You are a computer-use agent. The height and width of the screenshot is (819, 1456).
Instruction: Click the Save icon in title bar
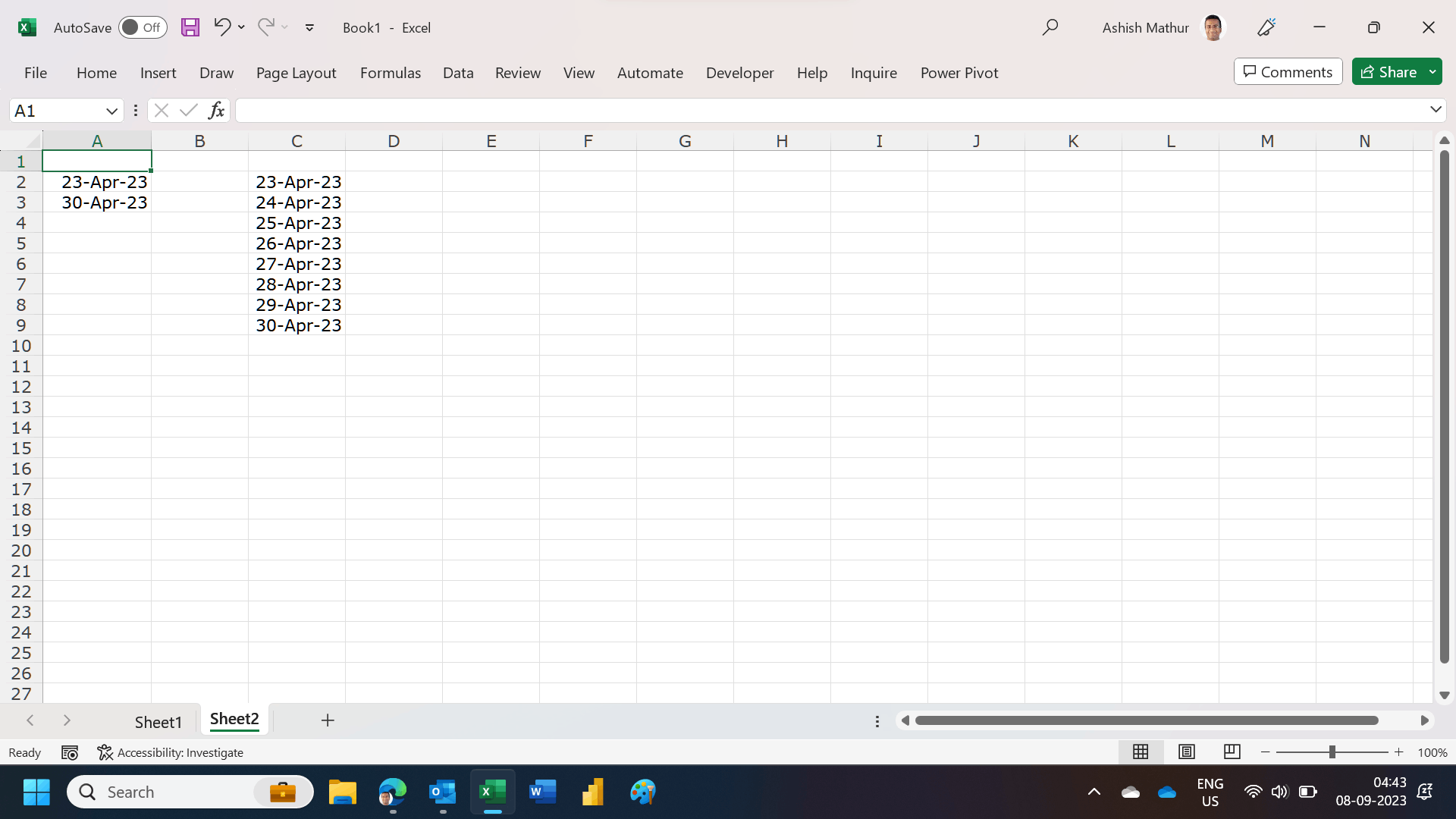pos(190,27)
